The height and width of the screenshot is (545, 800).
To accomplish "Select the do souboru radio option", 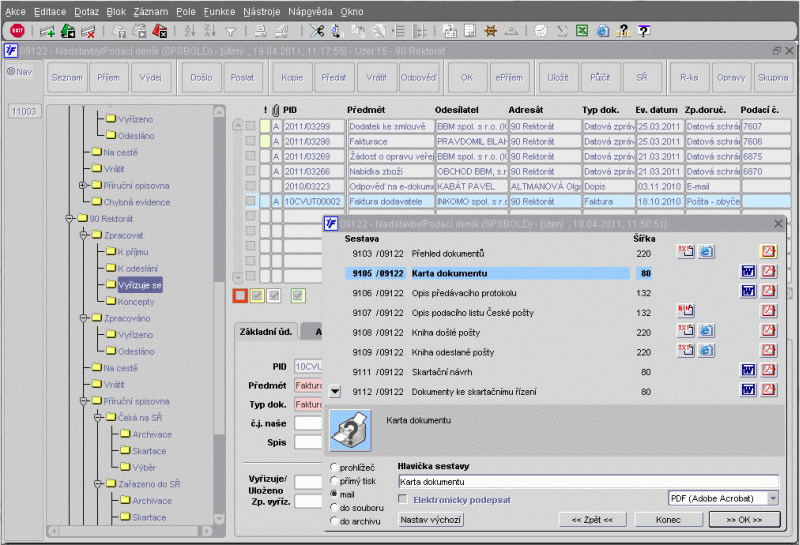I will click(334, 507).
